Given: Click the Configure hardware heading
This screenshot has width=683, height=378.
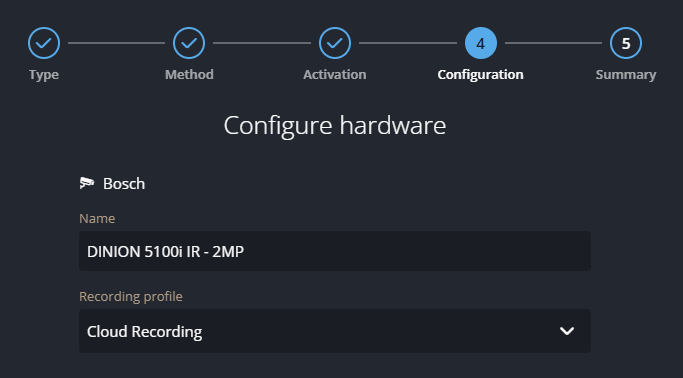Looking at the screenshot, I should 335,125.
